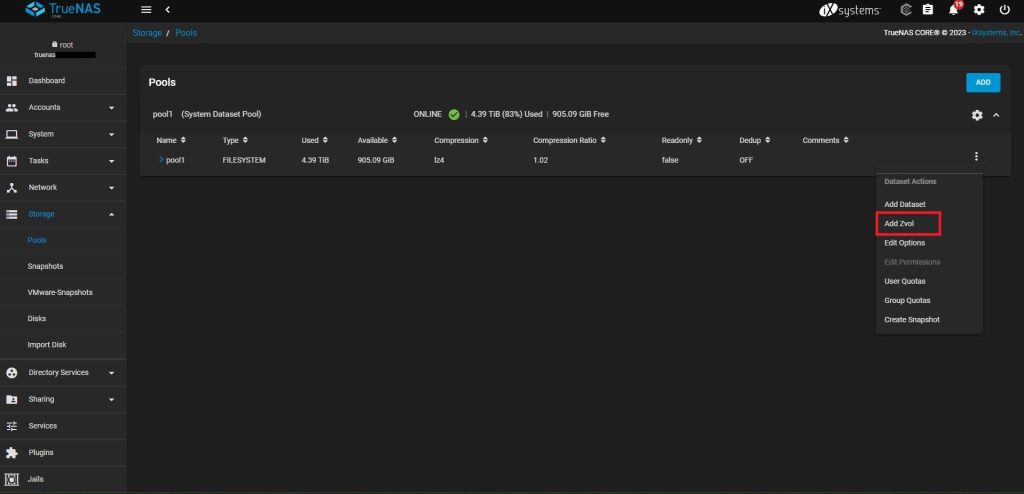This screenshot has height=494, width=1024.
Task: Click the Storage icon in sidebar
Action: [x=12, y=214]
